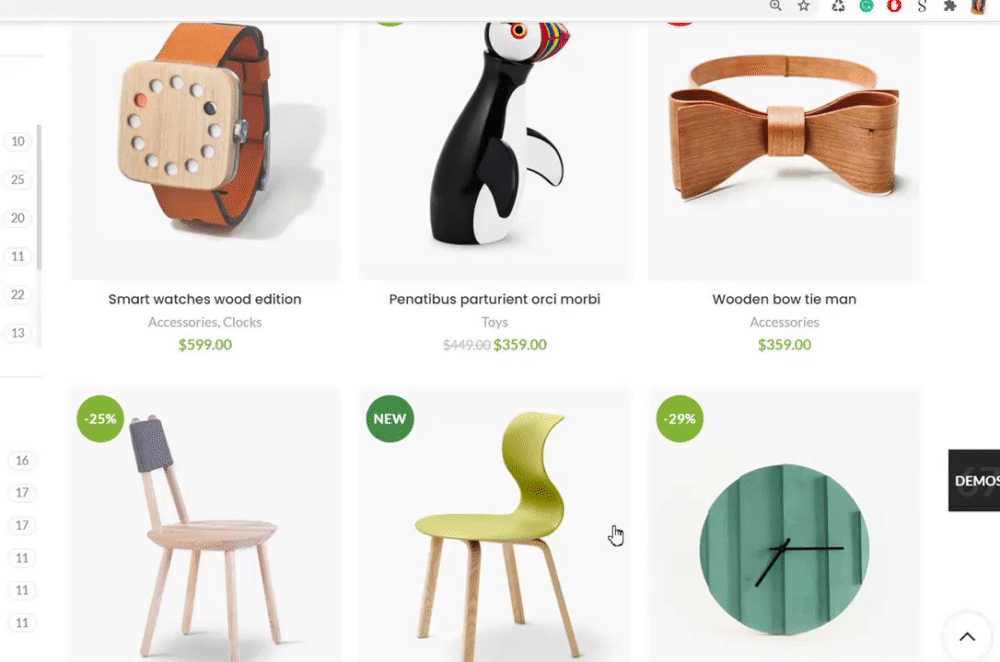Open Wooden bow tie man product link
This screenshot has height=662, width=1000.
[x=784, y=299]
